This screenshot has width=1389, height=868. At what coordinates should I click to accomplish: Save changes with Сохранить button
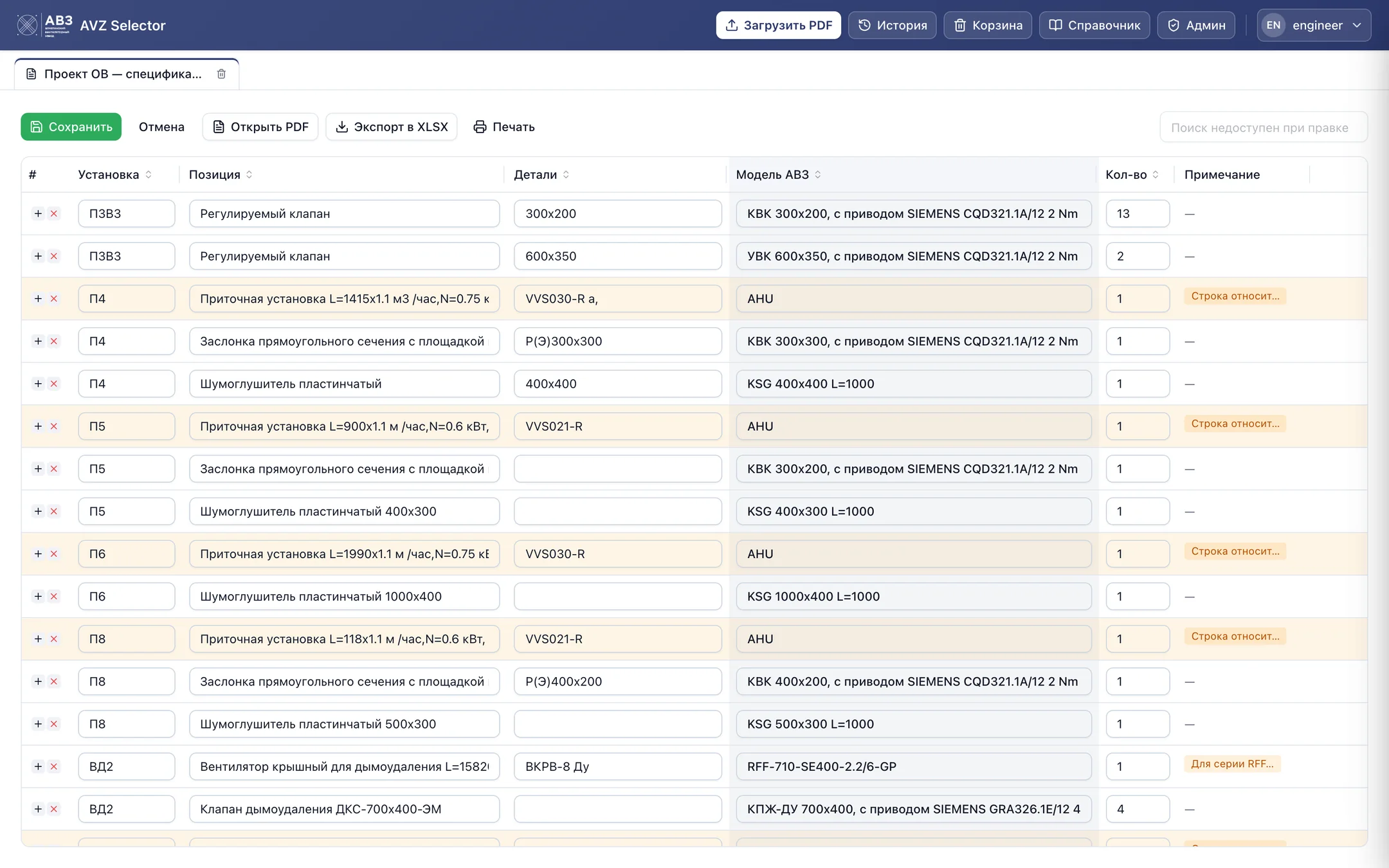71,127
